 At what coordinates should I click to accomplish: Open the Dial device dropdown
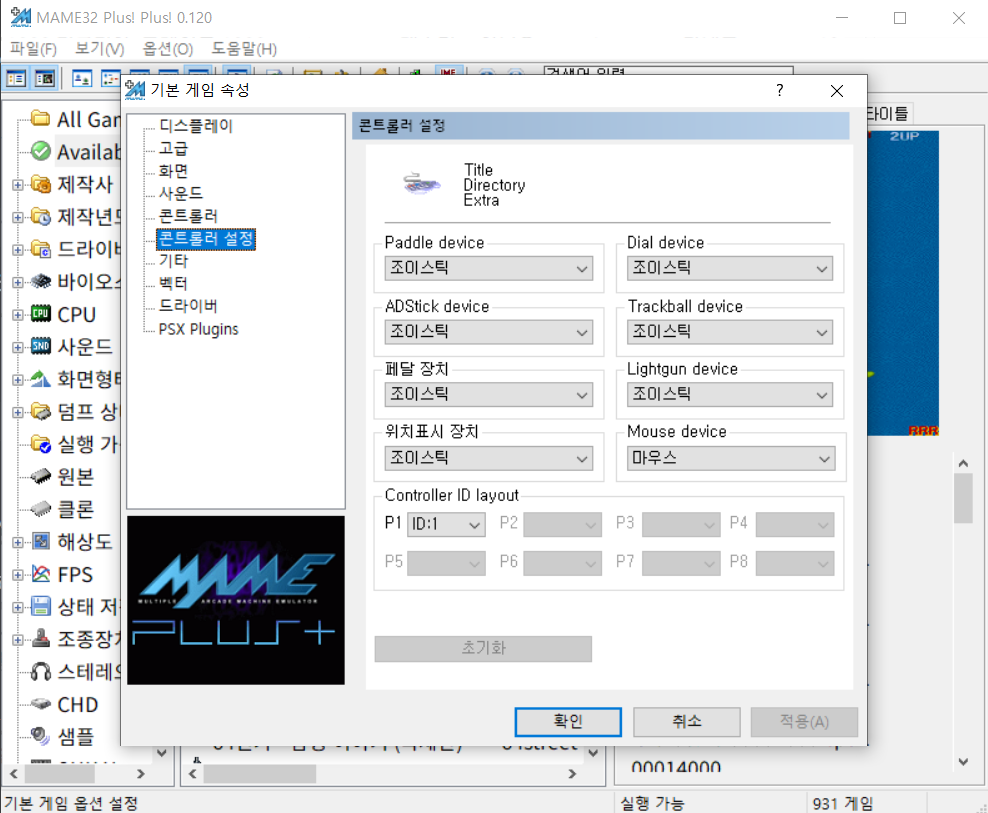(x=730, y=268)
